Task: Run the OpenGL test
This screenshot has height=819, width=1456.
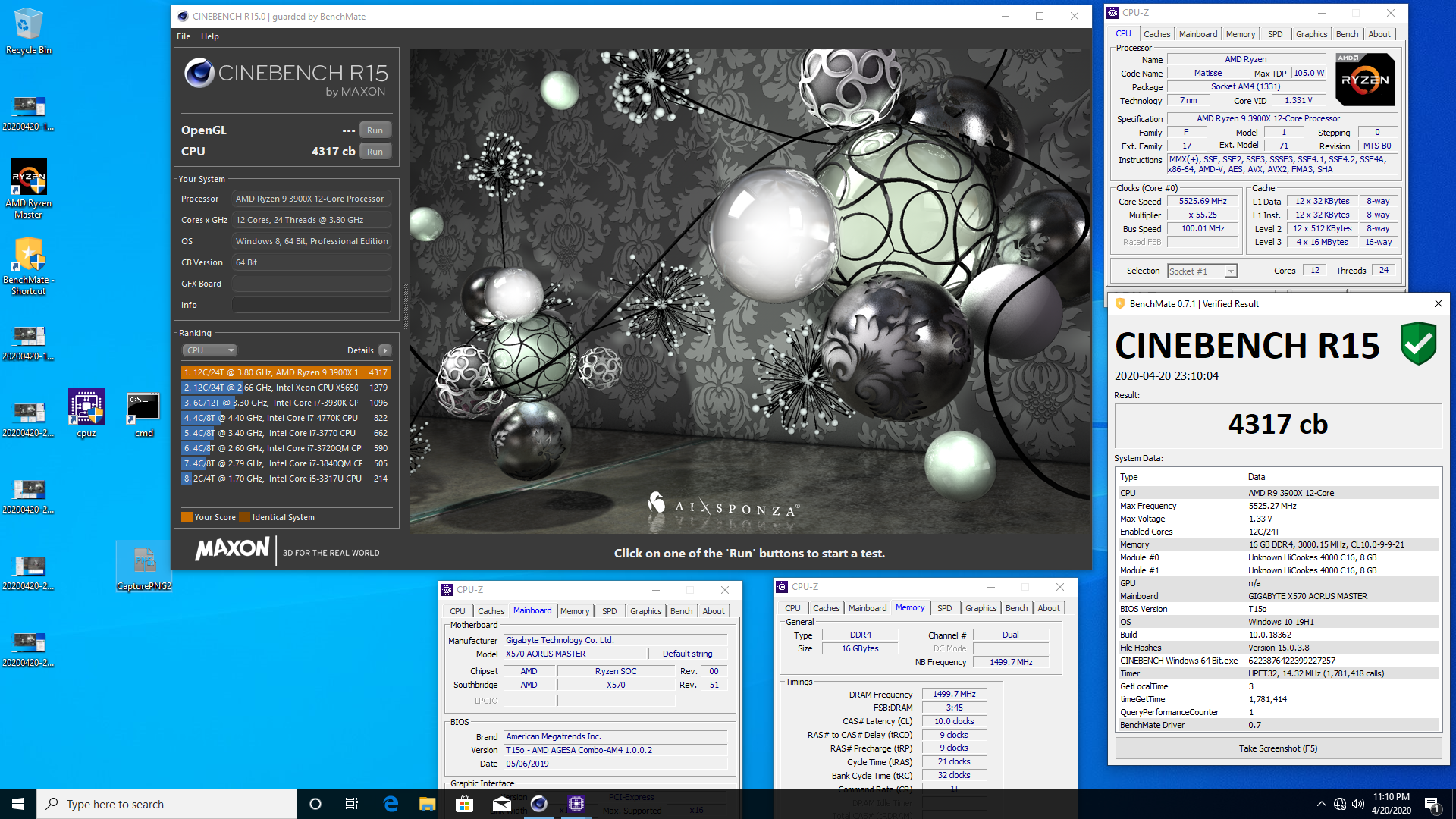Action: pyautogui.click(x=375, y=130)
